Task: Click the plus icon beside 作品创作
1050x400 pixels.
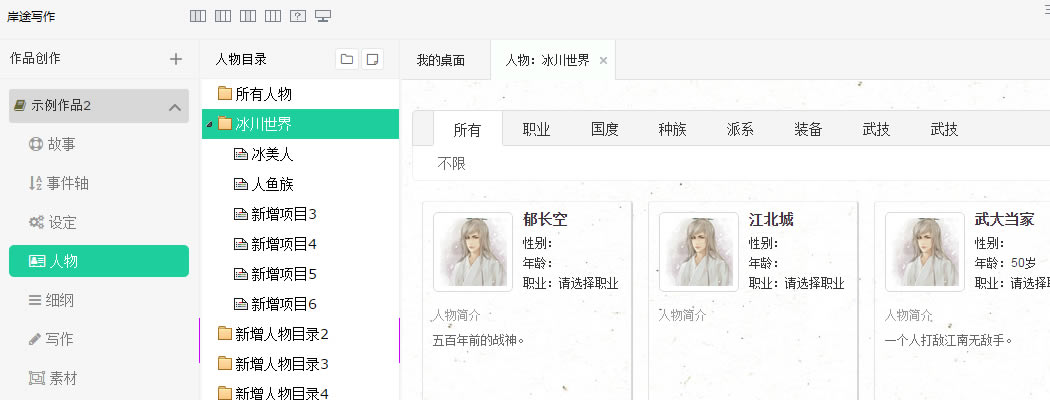Action: (x=176, y=59)
